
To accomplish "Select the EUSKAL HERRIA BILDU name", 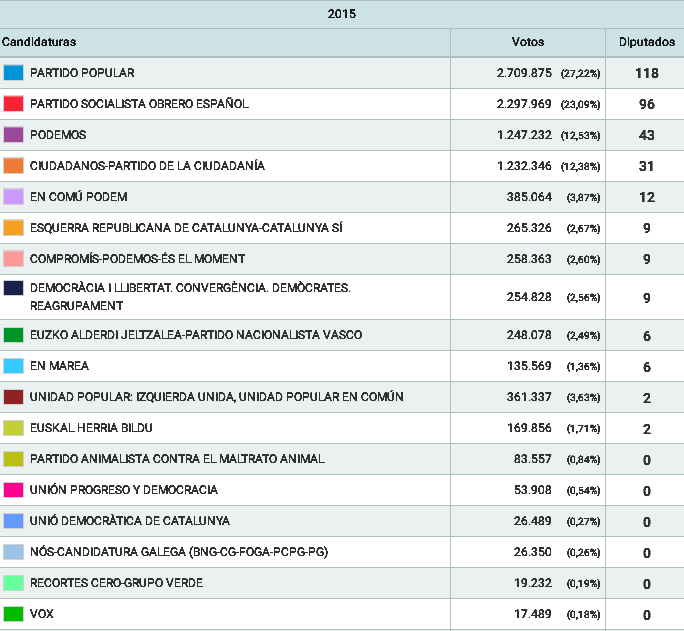I will [91, 428].
